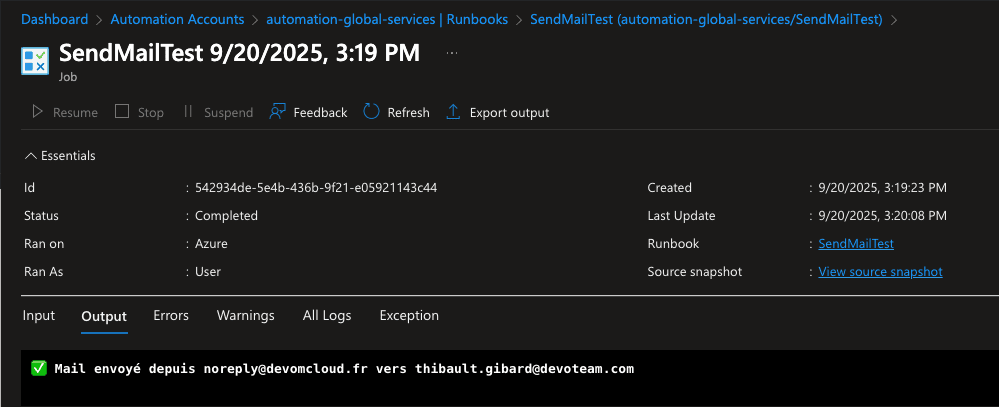Click the job Id value 542934de-5e4b-436b-9f21-e05921143c44
This screenshot has height=407, width=999.
point(315,188)
